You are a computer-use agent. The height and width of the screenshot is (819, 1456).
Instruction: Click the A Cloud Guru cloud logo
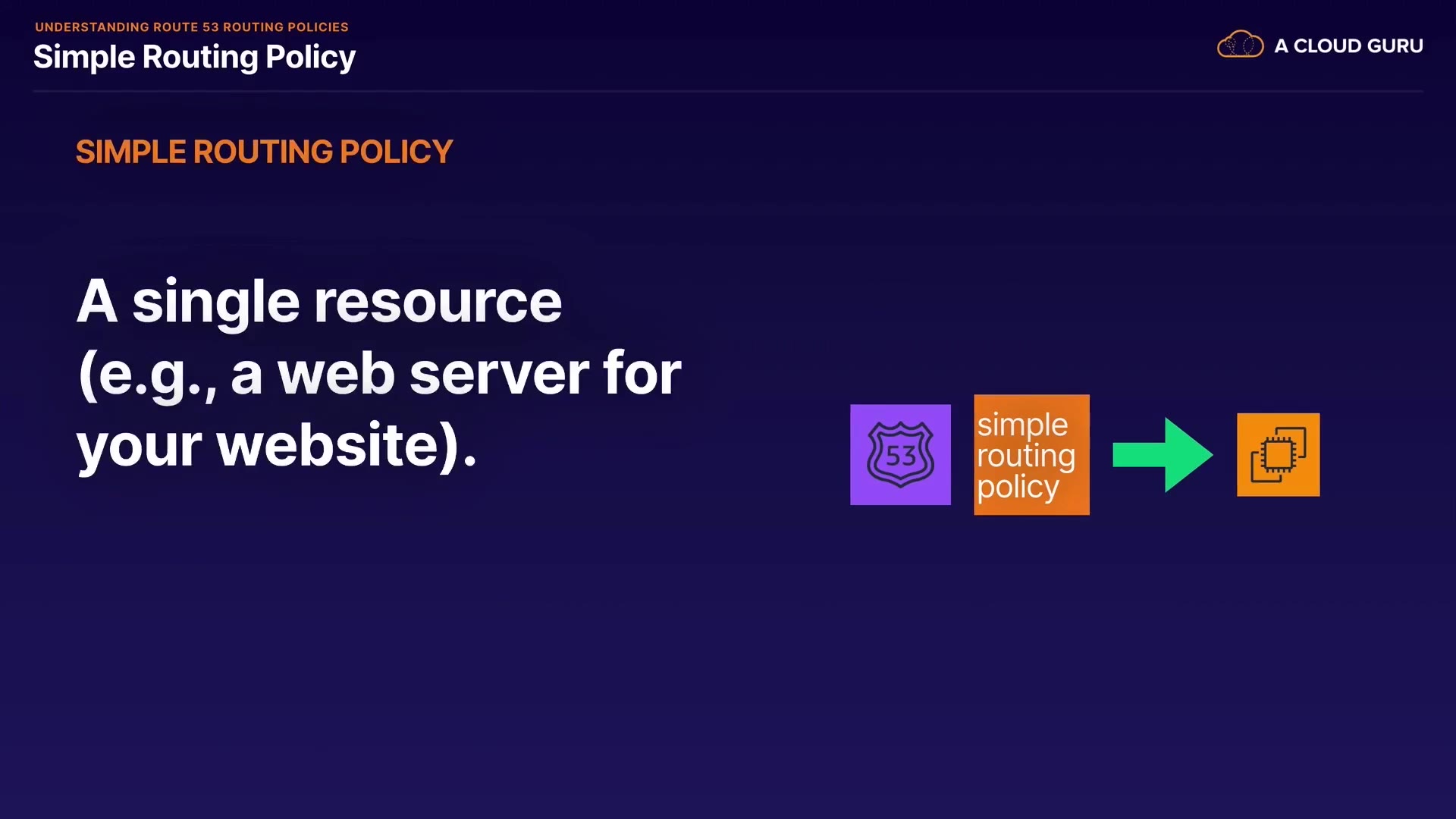tap(1240, 45)
